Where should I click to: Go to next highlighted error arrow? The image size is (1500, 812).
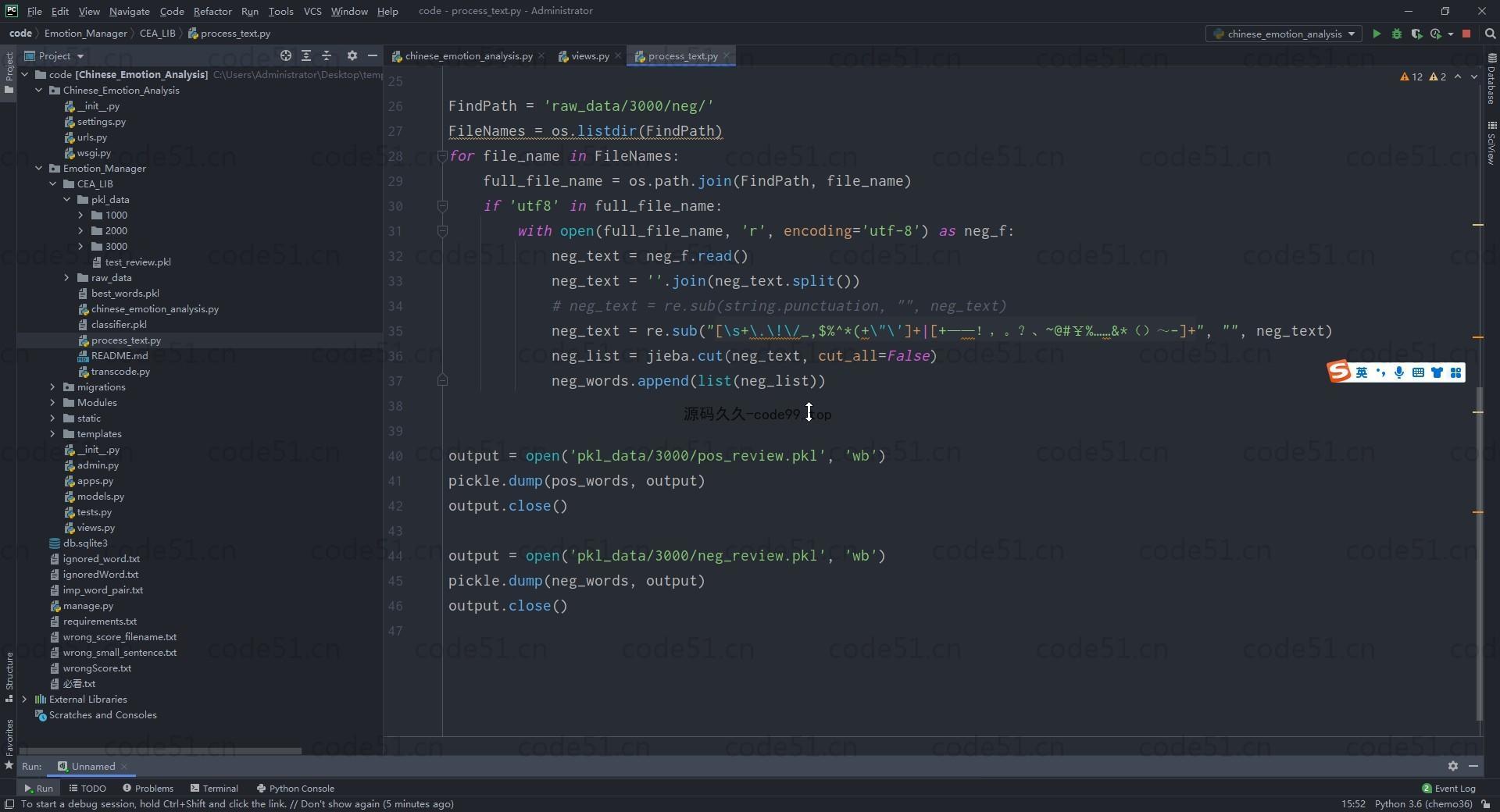pos(1474,77)
